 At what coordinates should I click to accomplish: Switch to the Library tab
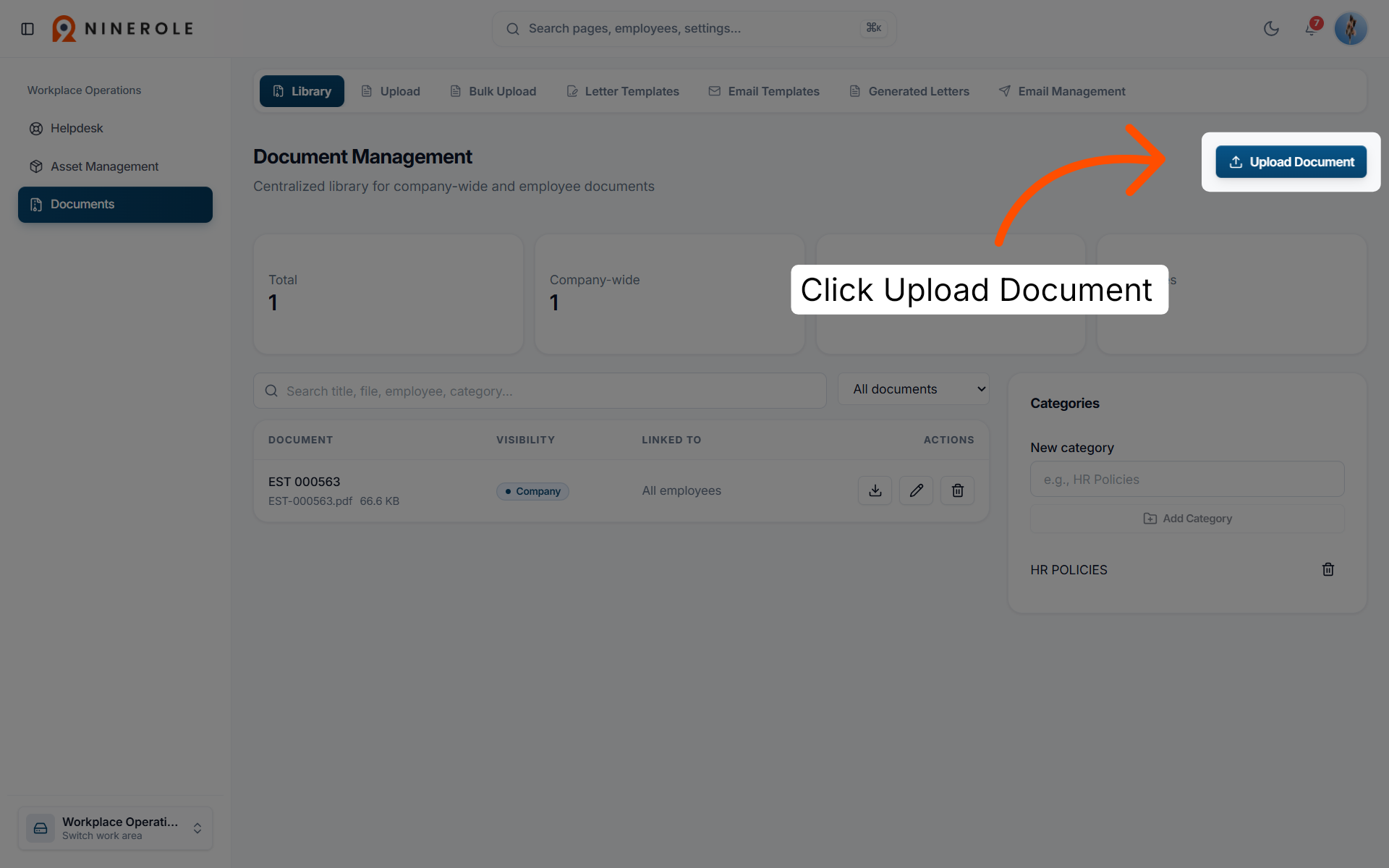302,91
